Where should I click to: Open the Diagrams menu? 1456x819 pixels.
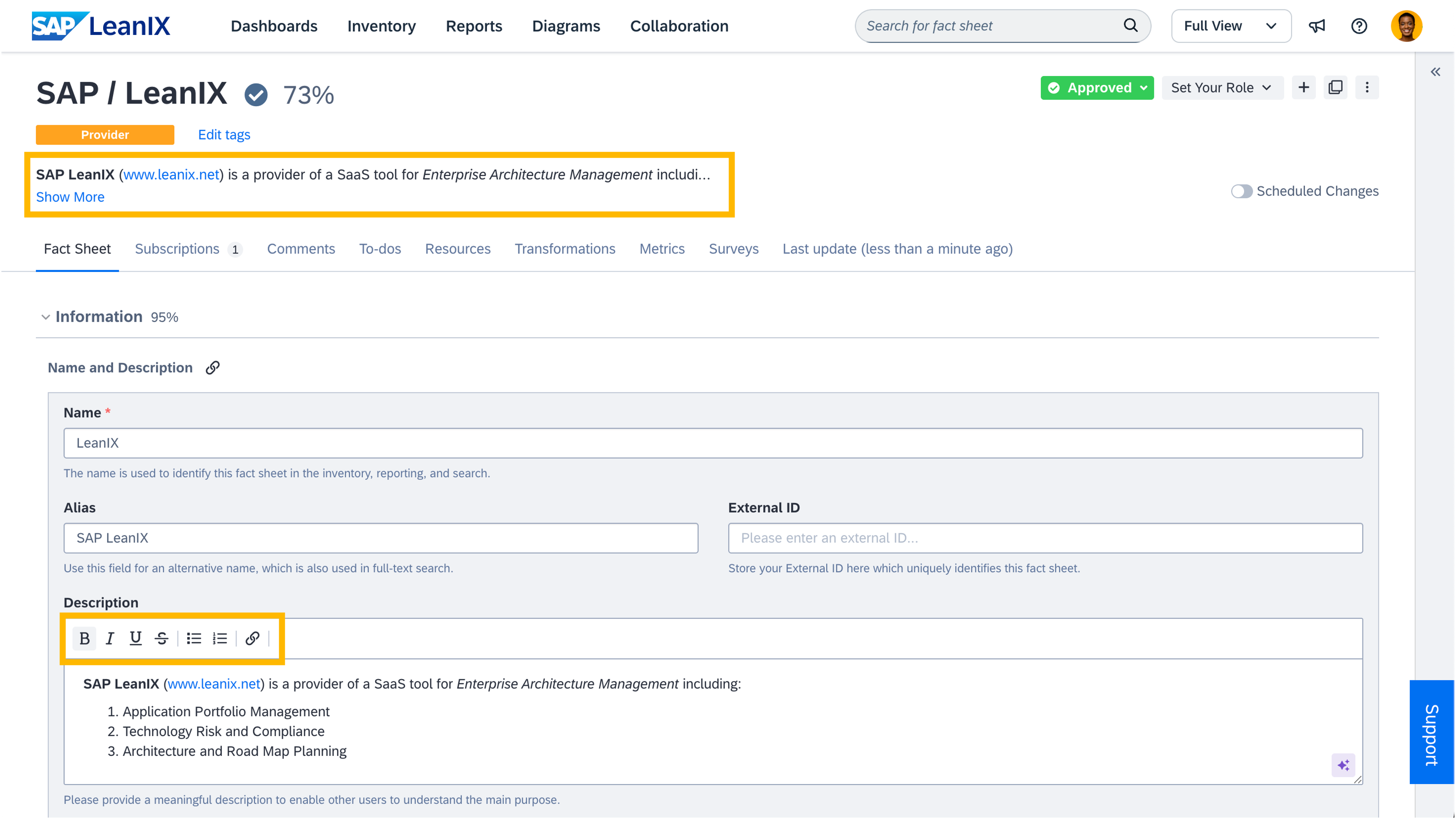tap(566, 26)
